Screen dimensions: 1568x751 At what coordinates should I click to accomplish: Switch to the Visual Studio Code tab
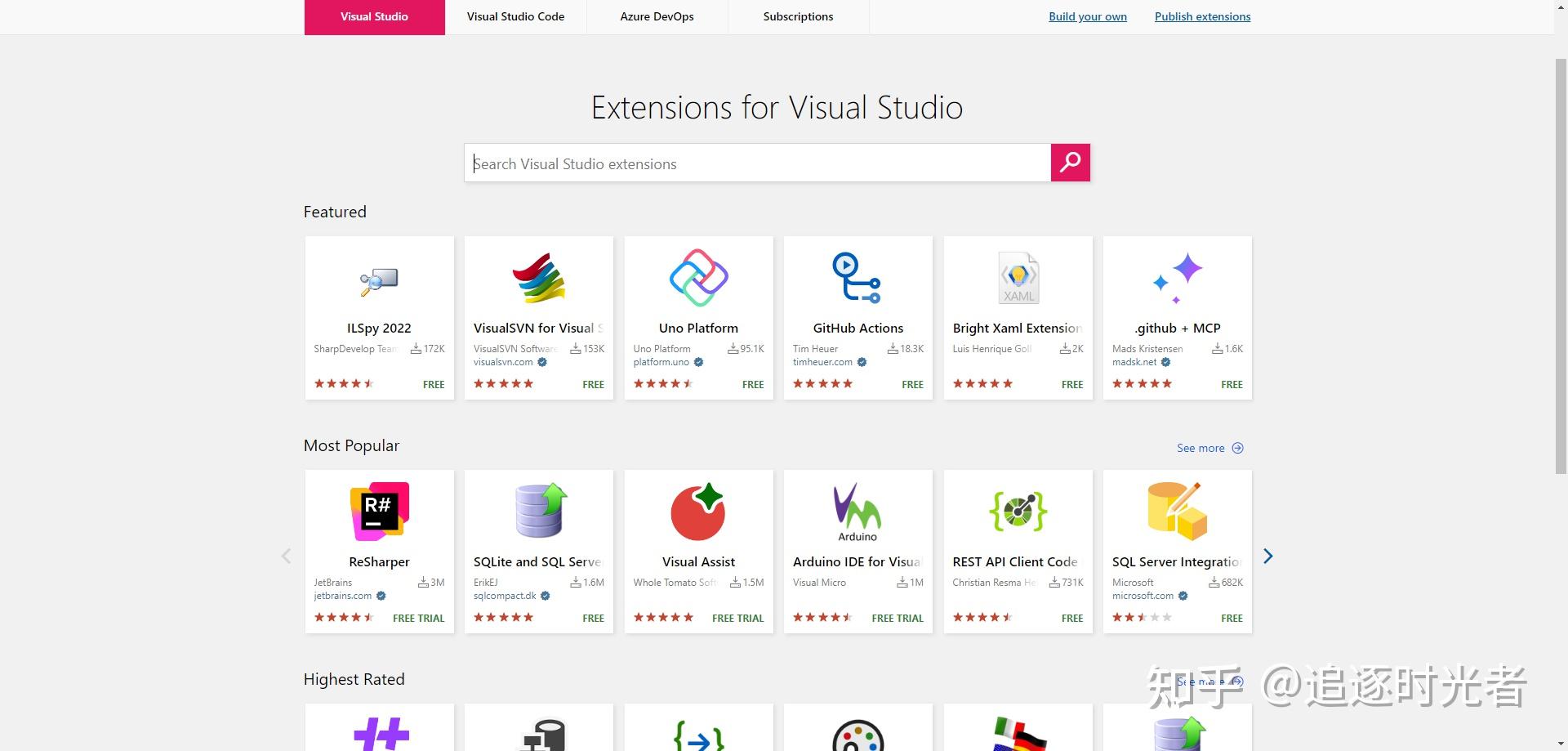(515, 17)
